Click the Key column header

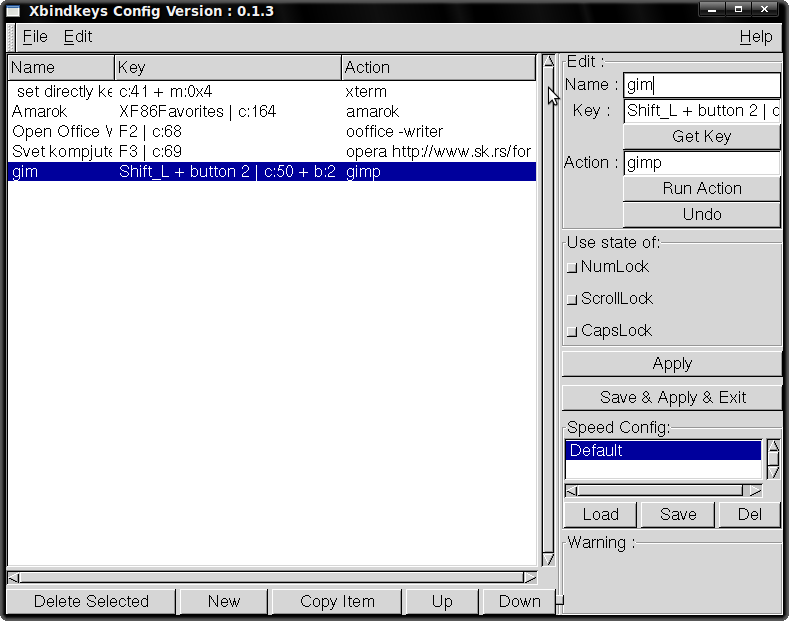click(x=227, y=68)
